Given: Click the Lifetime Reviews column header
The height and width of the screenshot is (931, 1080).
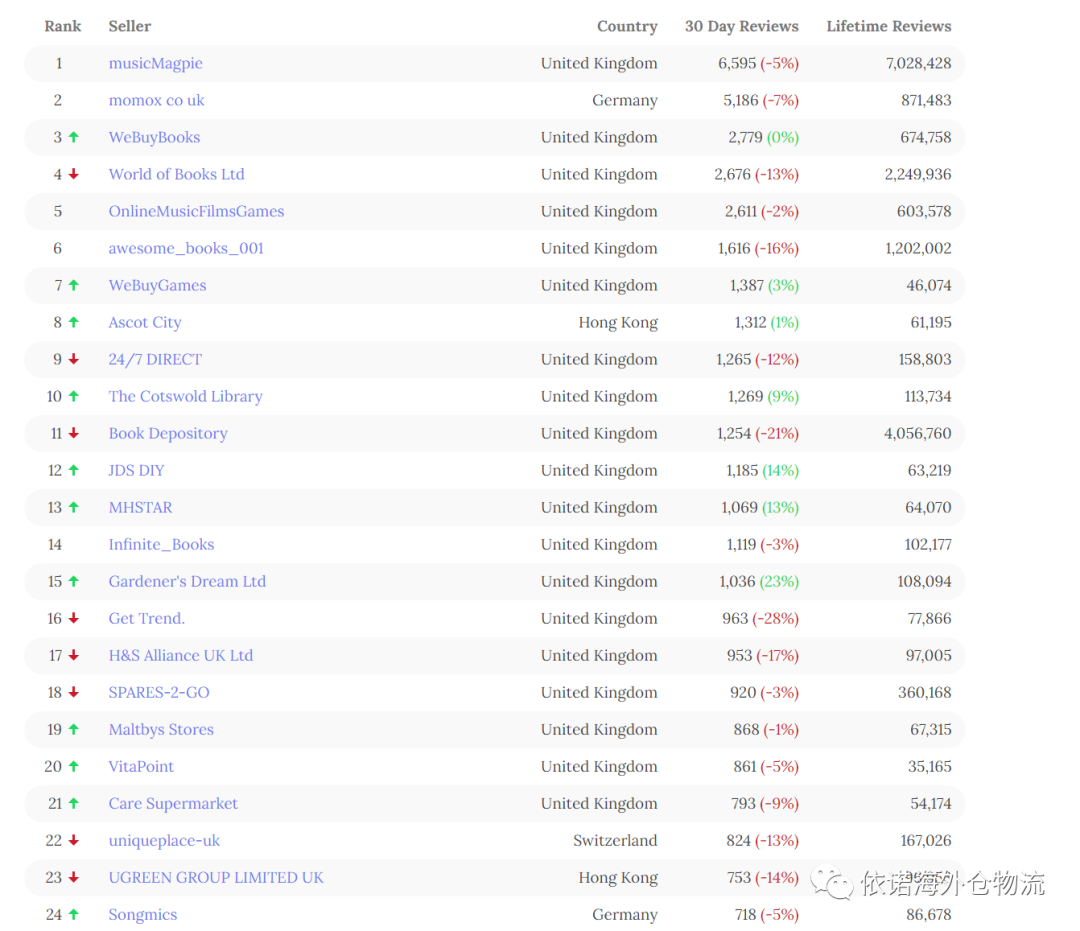Looking at the screenshot, I should tap(889, 26).
